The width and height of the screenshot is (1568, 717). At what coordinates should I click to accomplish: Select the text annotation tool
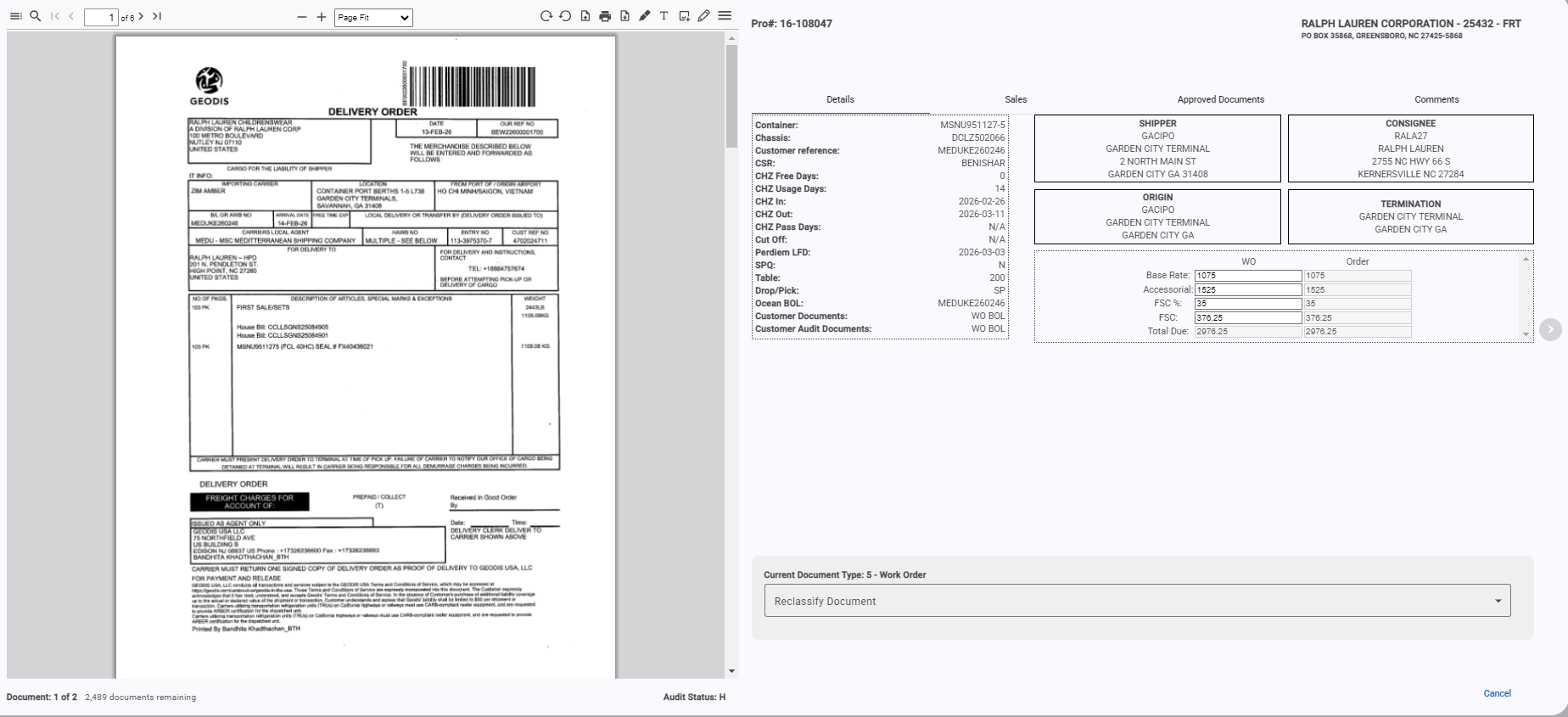point(664,16)
